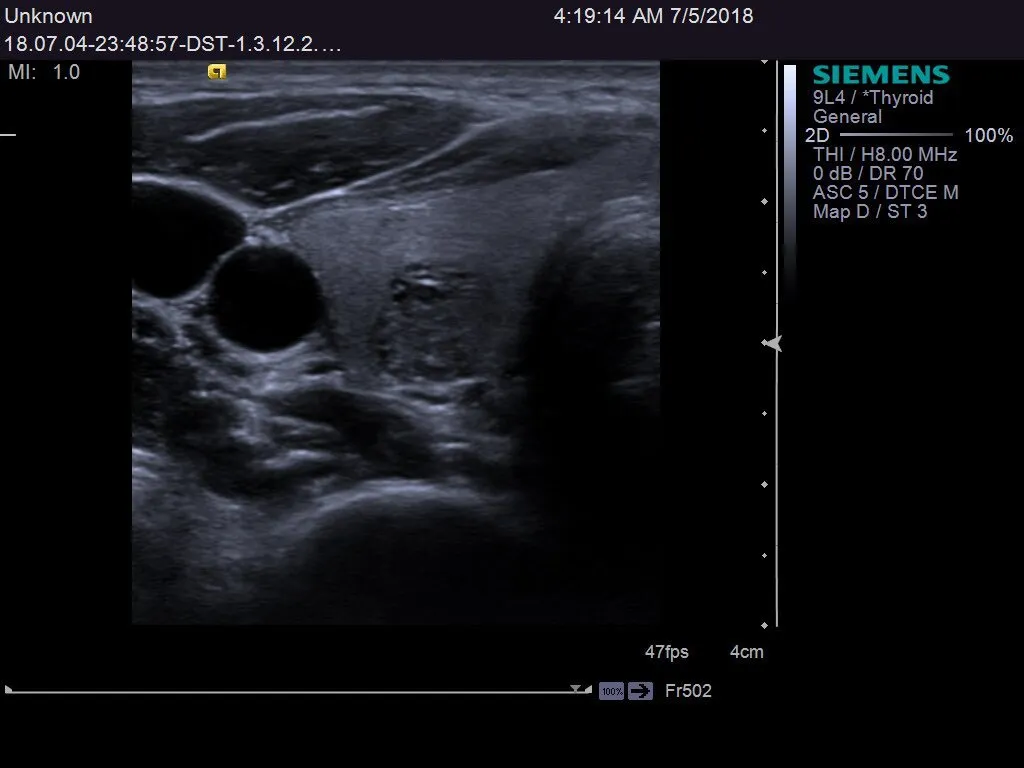Screen dimensions: 1024x768
Task: Click the small 100% playback speed icon
Action: [611, 691]
